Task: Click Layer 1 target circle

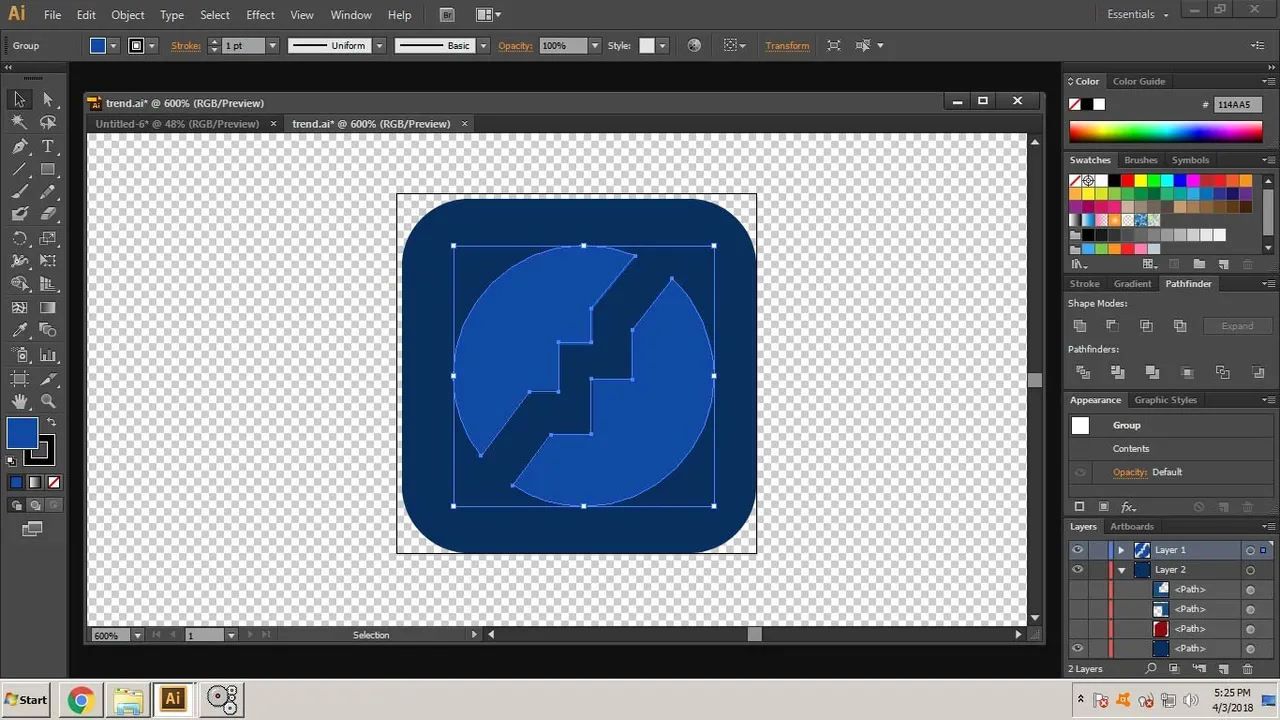Action: [x=1250, y=550]
